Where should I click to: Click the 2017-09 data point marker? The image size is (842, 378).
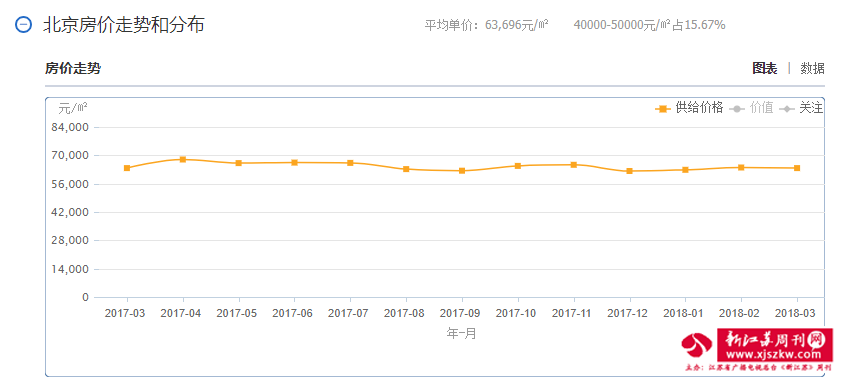[x=462, y=171]
